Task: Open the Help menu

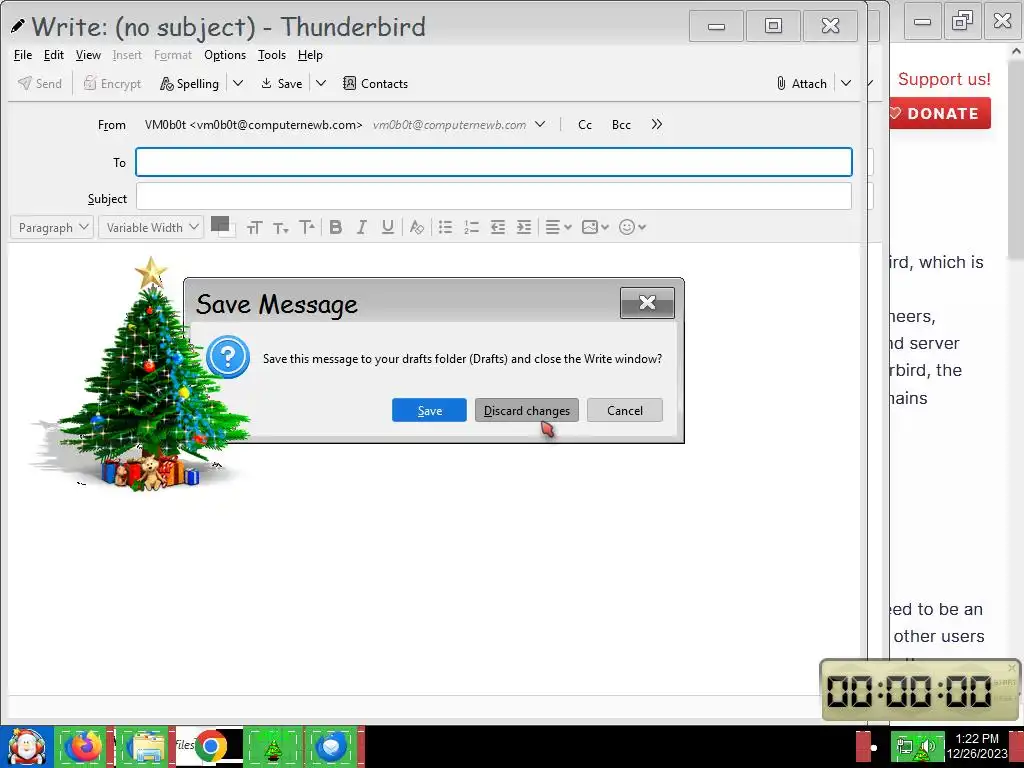Action: click(x=310, y=55)
